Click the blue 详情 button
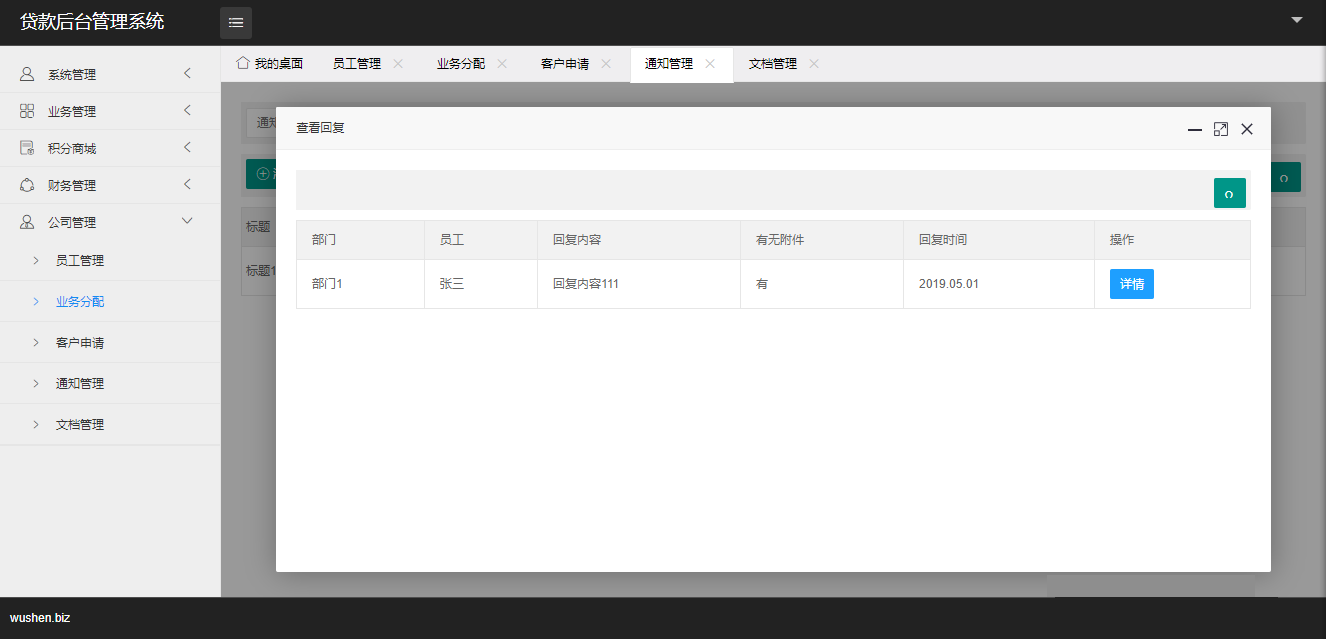Viewport: 1326px width, 639px height. 1131,284
